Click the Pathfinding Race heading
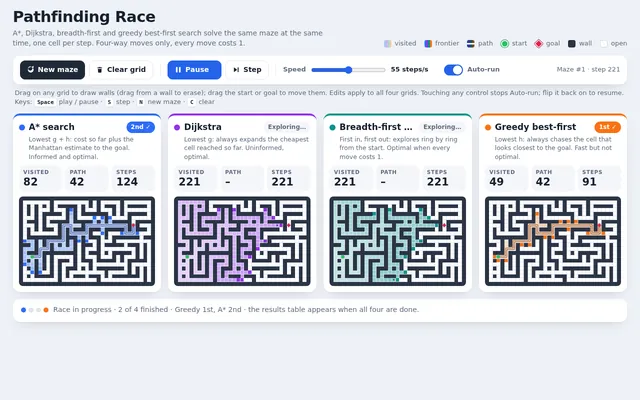The height and width of the screenshot is (400, 640). pyautogui.click(x=84, y=17)
